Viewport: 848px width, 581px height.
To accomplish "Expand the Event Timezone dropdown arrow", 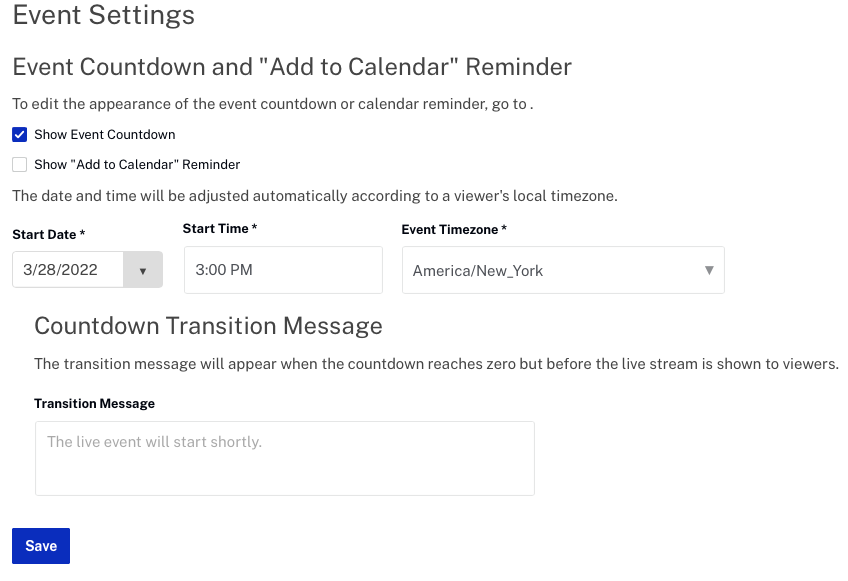I will [x=709, y=270].
